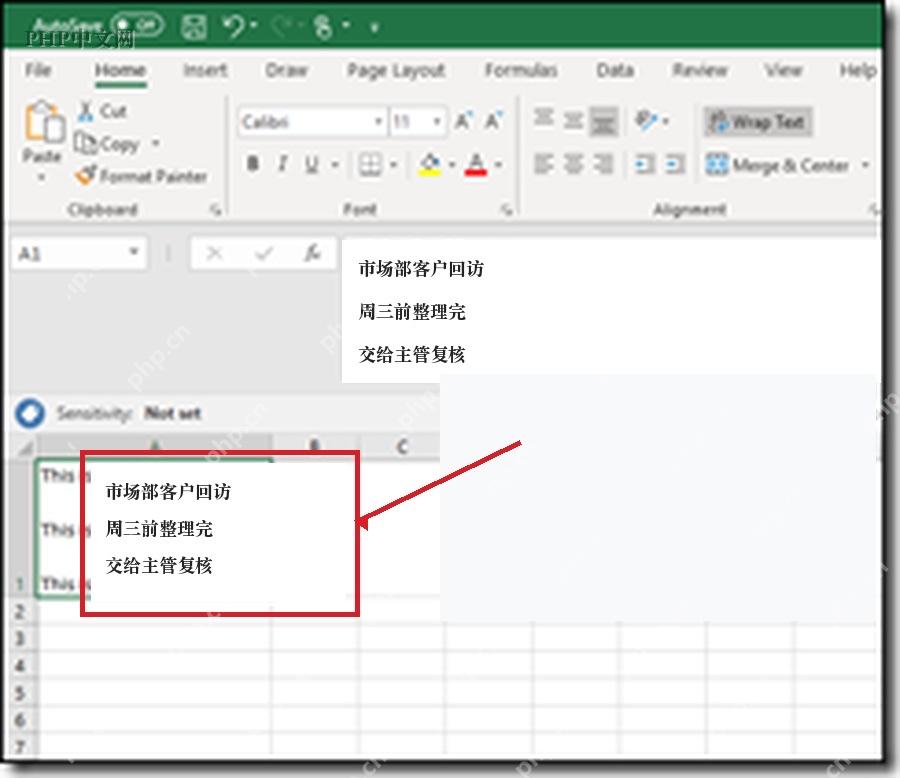Click Decrease Font Size icon
The image size is (900, 778).
coord(494,121)
